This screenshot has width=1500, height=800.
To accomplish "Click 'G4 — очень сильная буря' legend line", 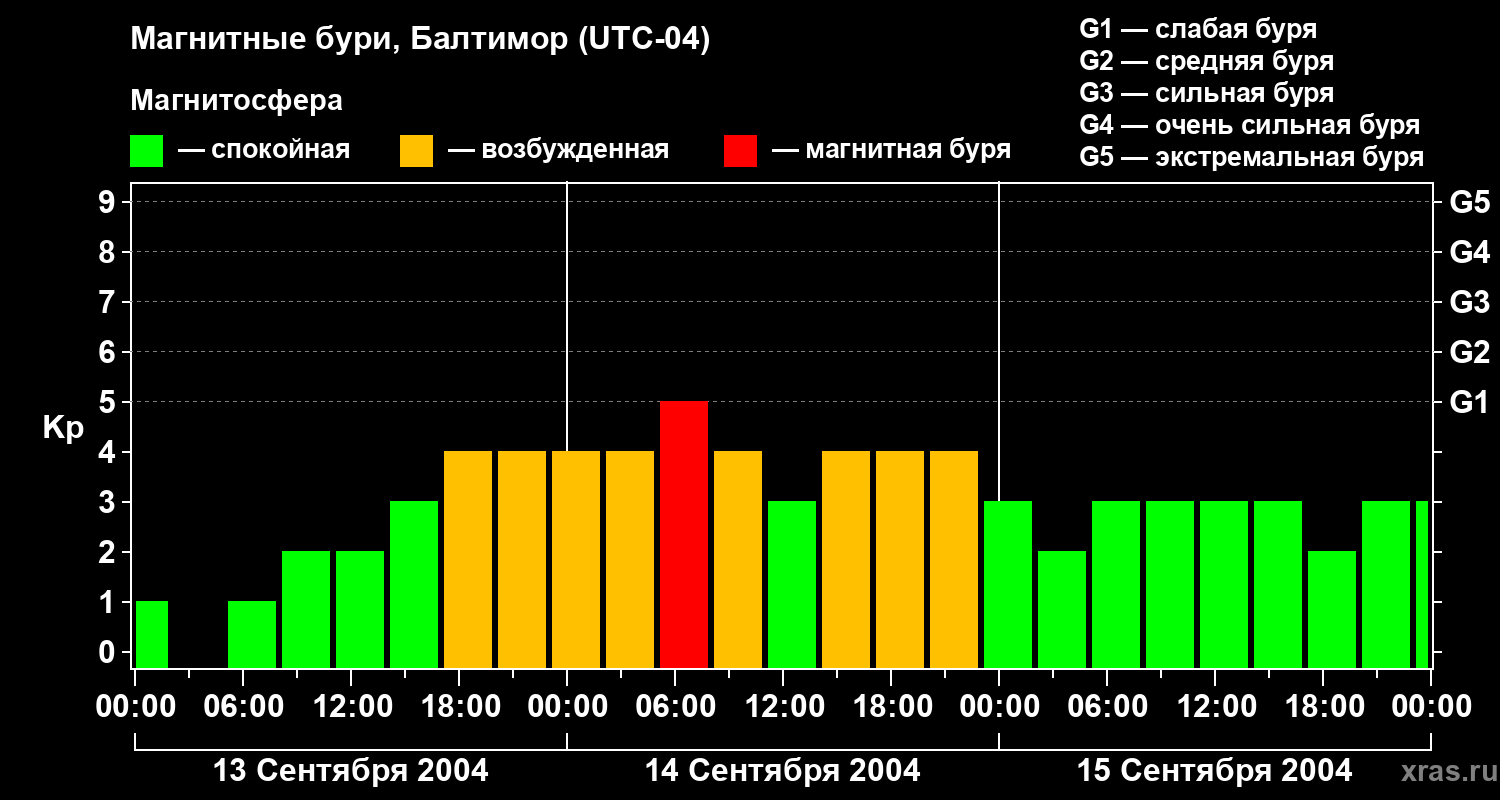I will pyautogui.click(x=1250, y=125).
